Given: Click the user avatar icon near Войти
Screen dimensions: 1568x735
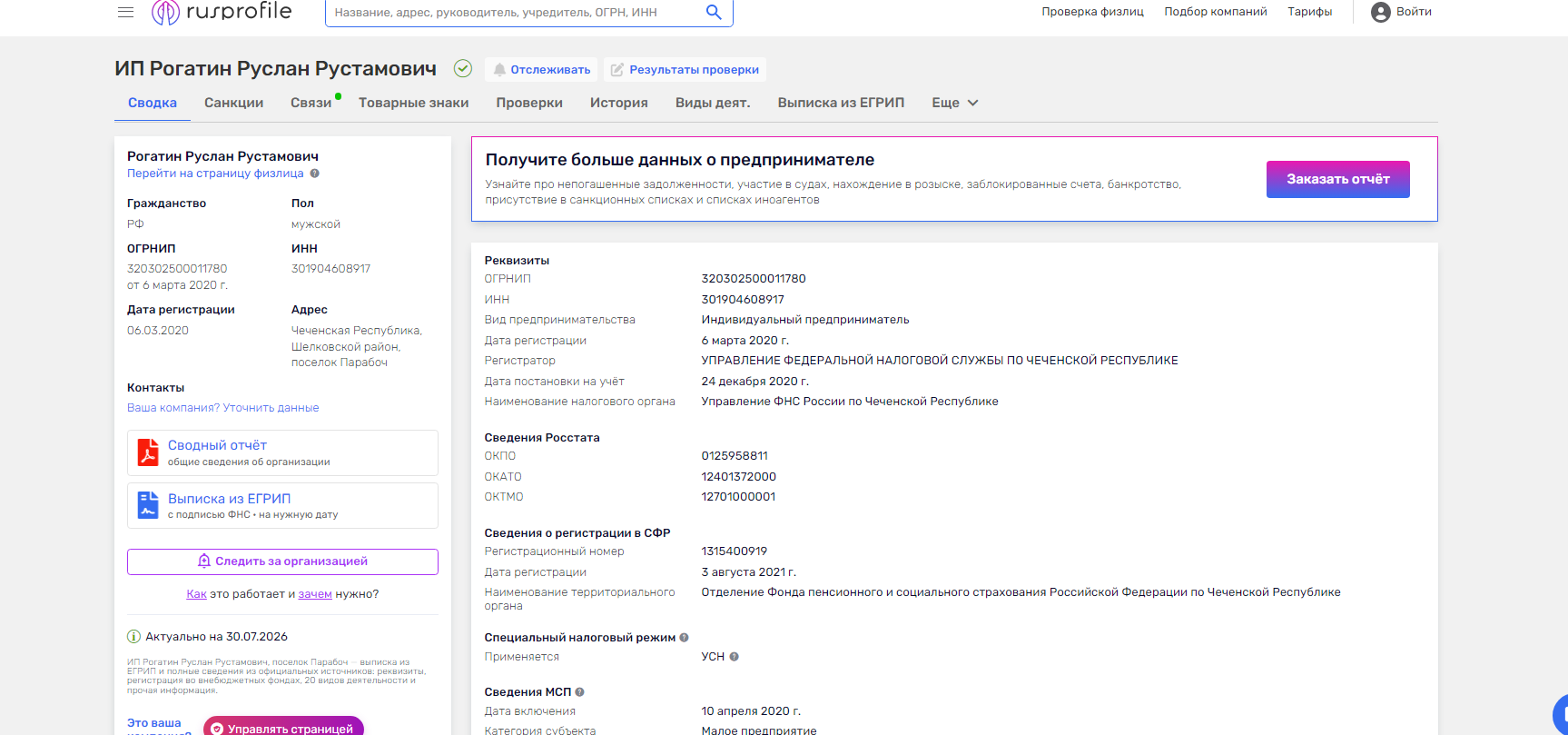Looking at the screenshot, I should coord(1381,12).
